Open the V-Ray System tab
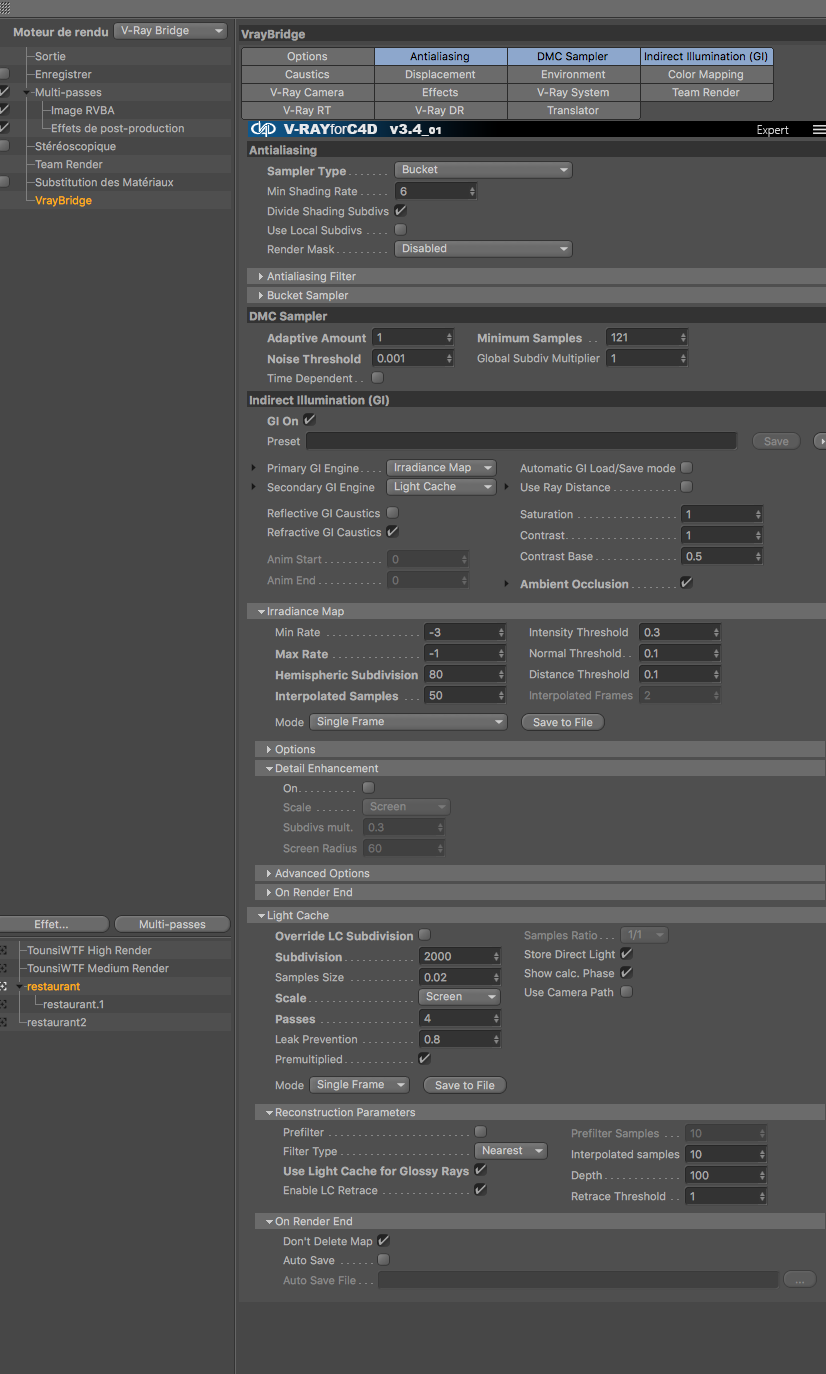Image resolution: width=826 pixels, height=1374 pixels. point(573,93)
